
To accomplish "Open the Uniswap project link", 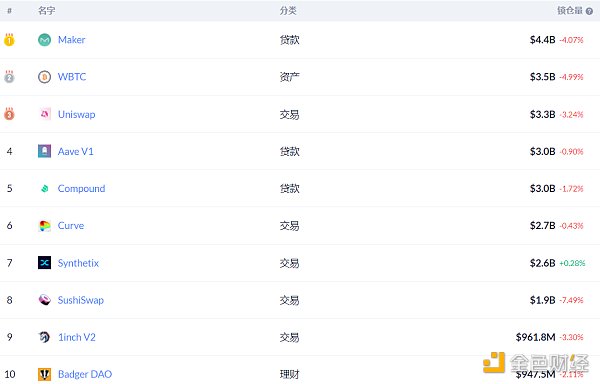I will 77,114.
